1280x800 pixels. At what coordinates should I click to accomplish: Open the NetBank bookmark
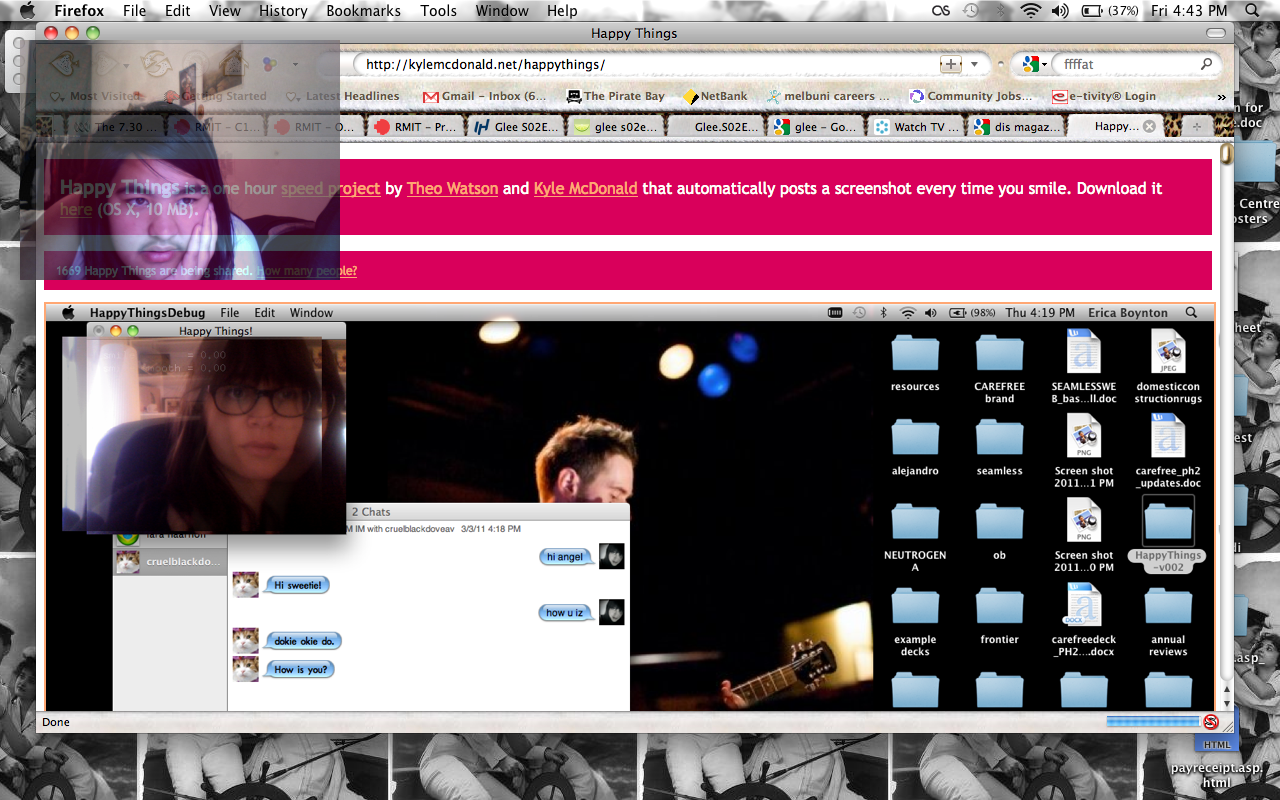[x=715, y=97]
